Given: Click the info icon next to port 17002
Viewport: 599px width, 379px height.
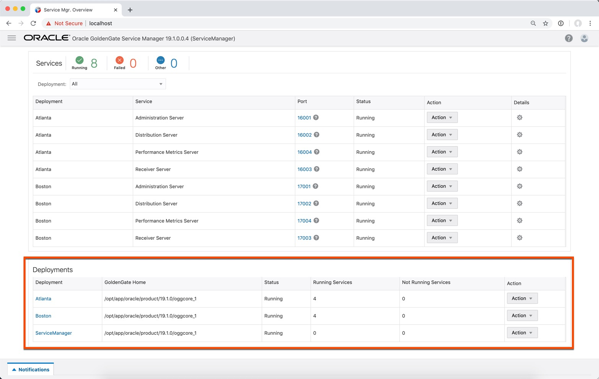Looking at the screenshot, I should 316,203.
